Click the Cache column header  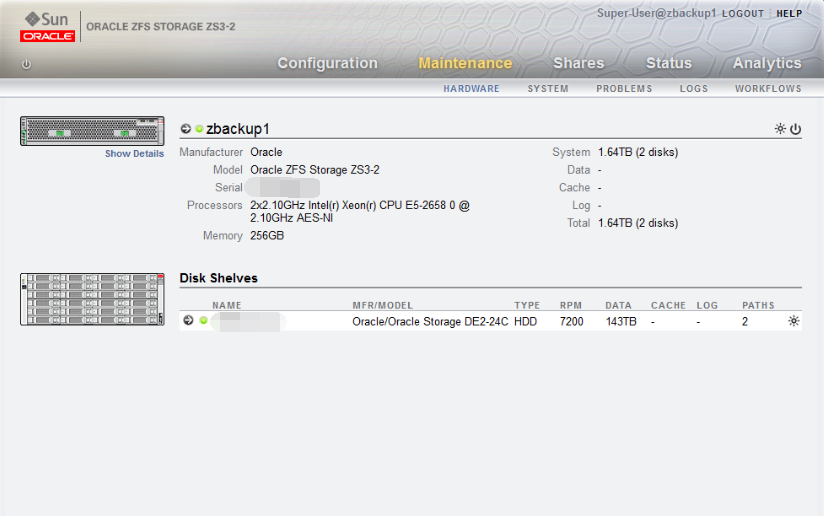(668, 305)
